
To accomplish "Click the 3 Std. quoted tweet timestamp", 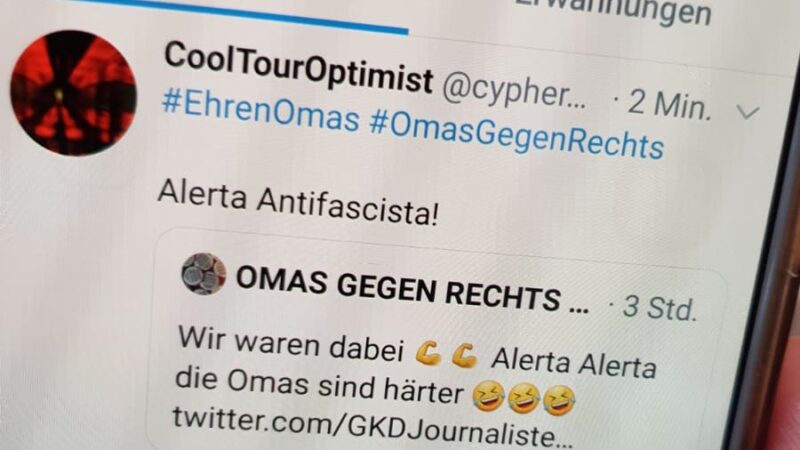I will click(653, 307).
